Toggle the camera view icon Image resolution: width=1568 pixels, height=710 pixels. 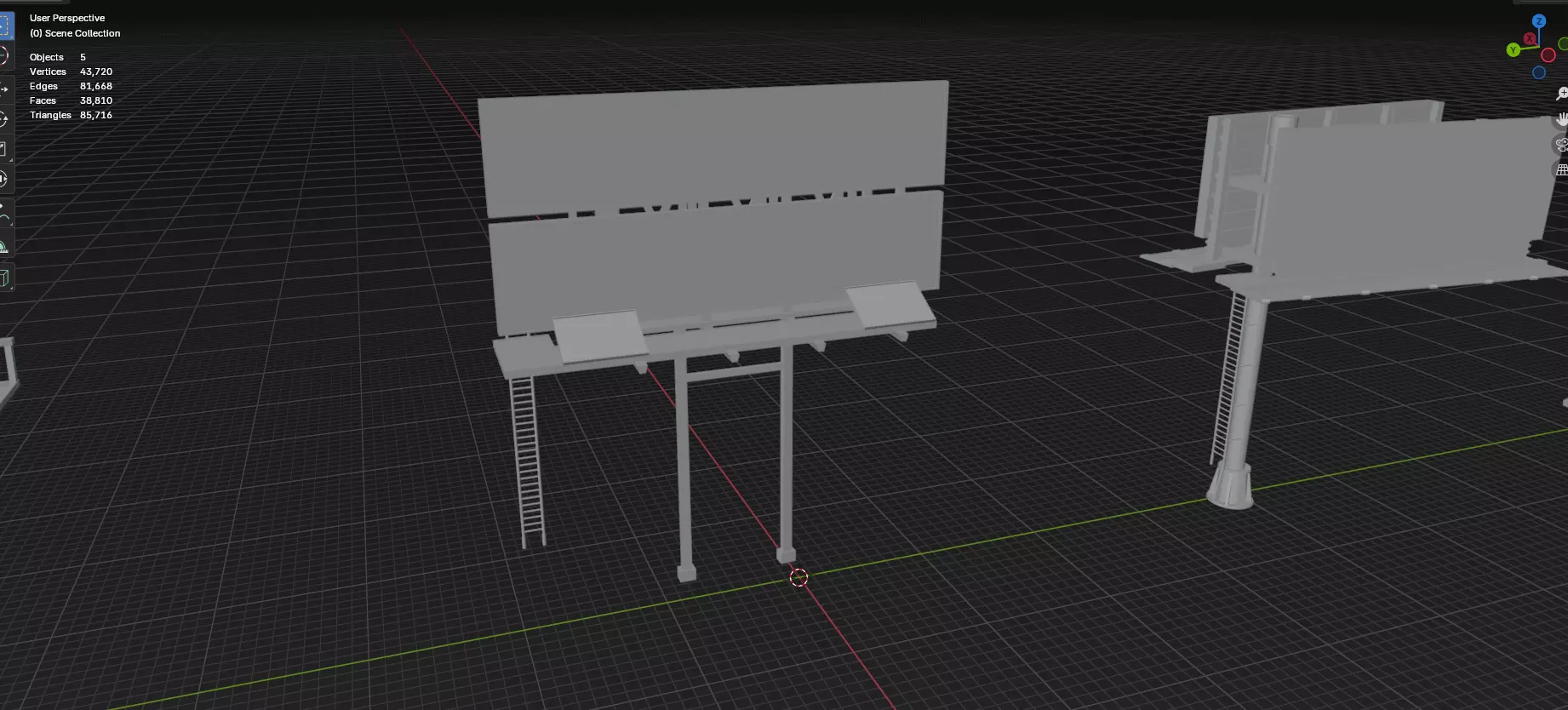pos(1562,145)
